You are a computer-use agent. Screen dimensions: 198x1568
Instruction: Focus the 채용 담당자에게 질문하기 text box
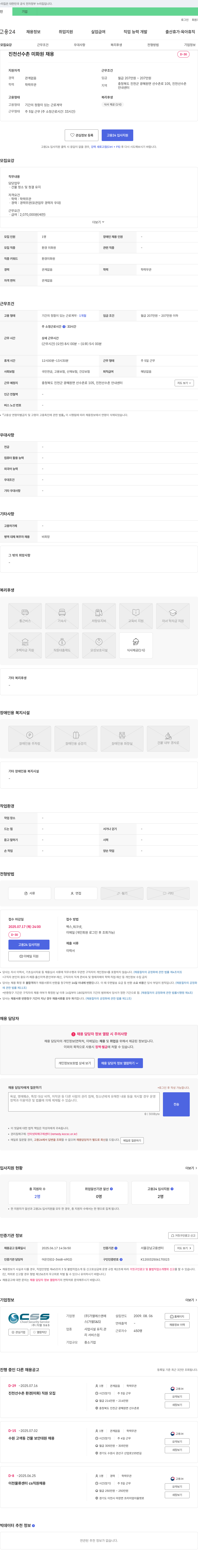point(84,1102)
